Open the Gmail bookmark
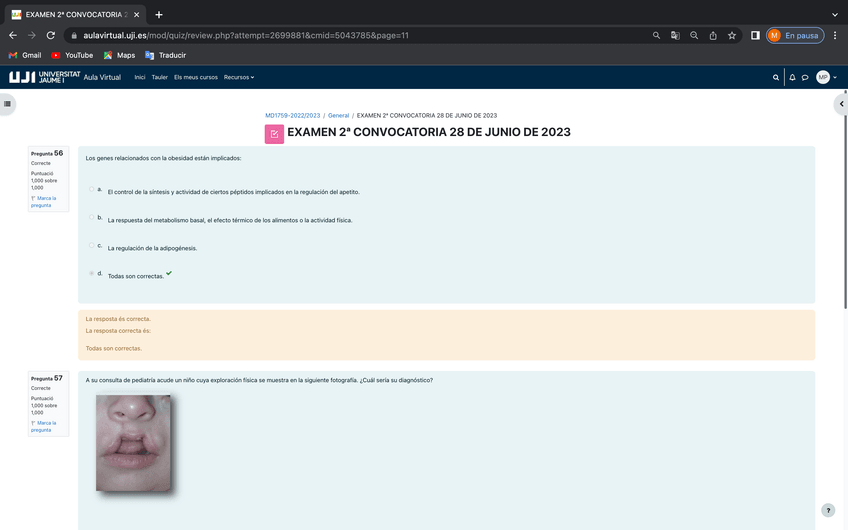Image resolution: width=848 pixels, height=530 pixels. point(25,55)
